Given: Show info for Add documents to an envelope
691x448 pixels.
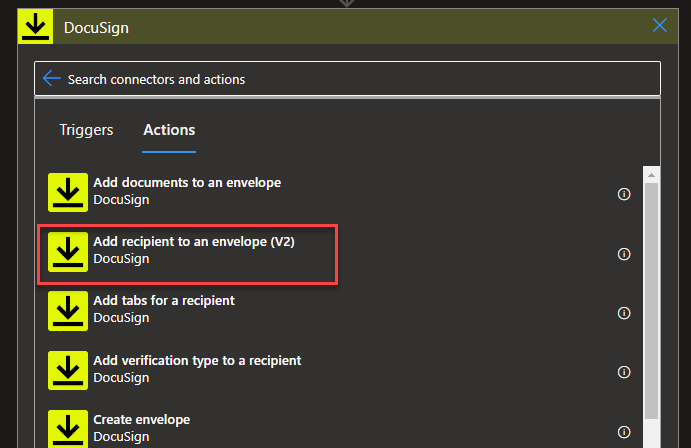Looking at the screenshot, I should 624,194.
